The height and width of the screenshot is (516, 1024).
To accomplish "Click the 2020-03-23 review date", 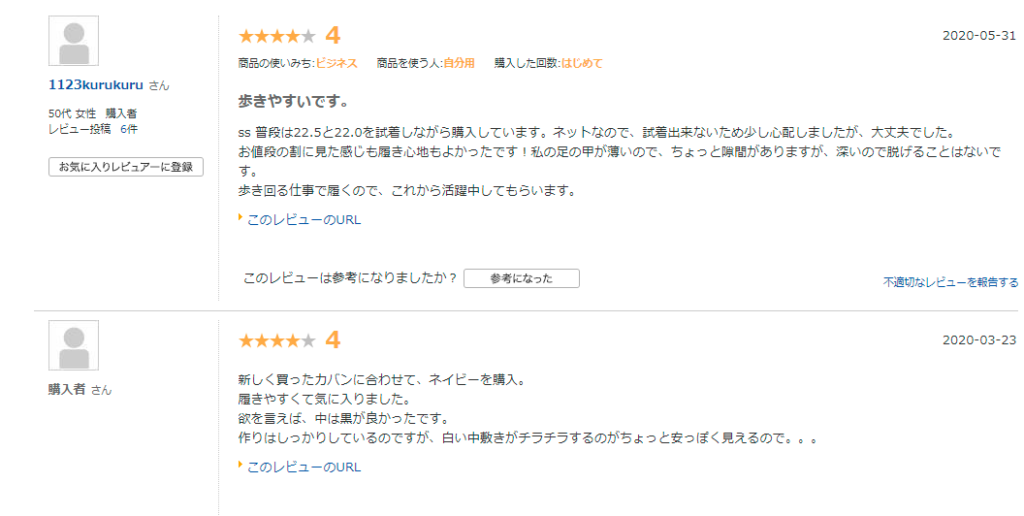I will pyautogui.click(x=979, y=340).
